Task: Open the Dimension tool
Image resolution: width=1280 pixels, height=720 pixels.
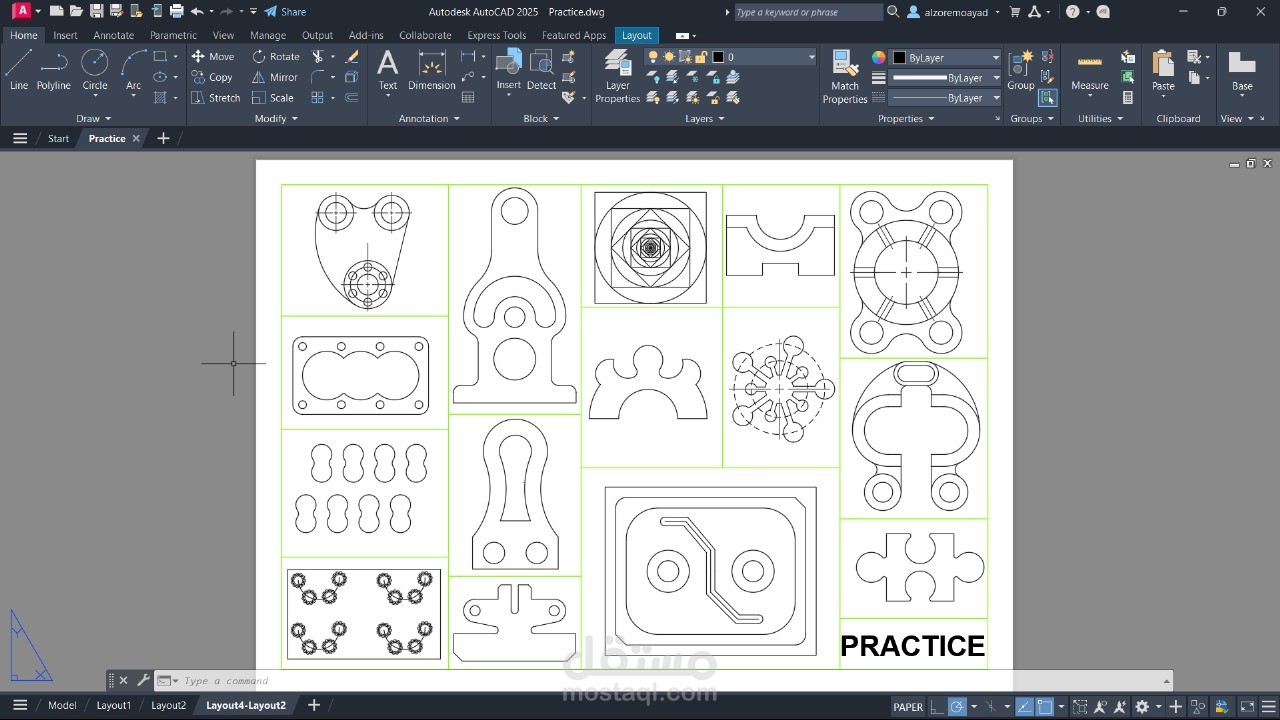Action: 432,70
